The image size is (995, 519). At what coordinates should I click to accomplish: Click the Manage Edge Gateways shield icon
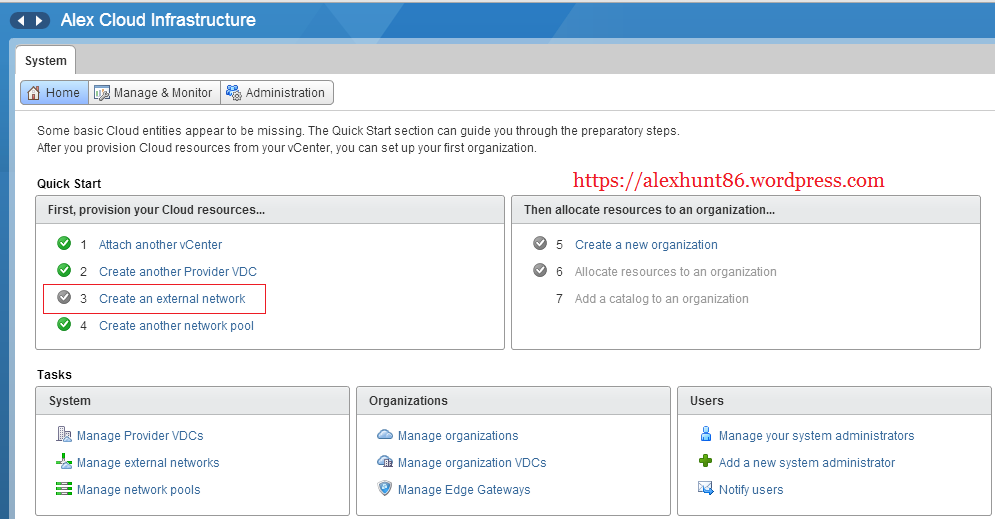385,489
